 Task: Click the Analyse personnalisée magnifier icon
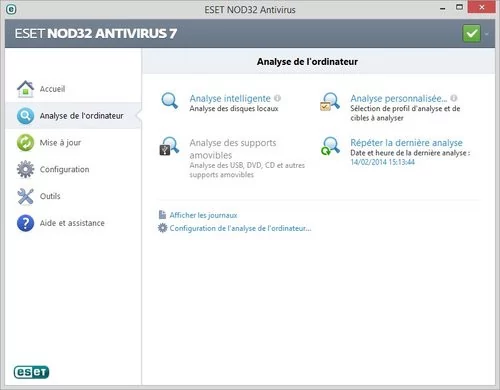pyautogui.click(x=330, y=102)
